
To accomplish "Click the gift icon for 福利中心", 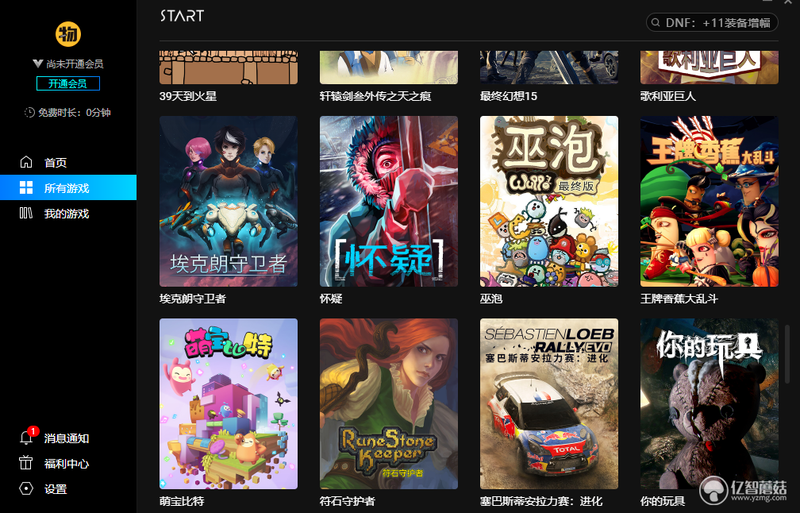I will [26, 463].
